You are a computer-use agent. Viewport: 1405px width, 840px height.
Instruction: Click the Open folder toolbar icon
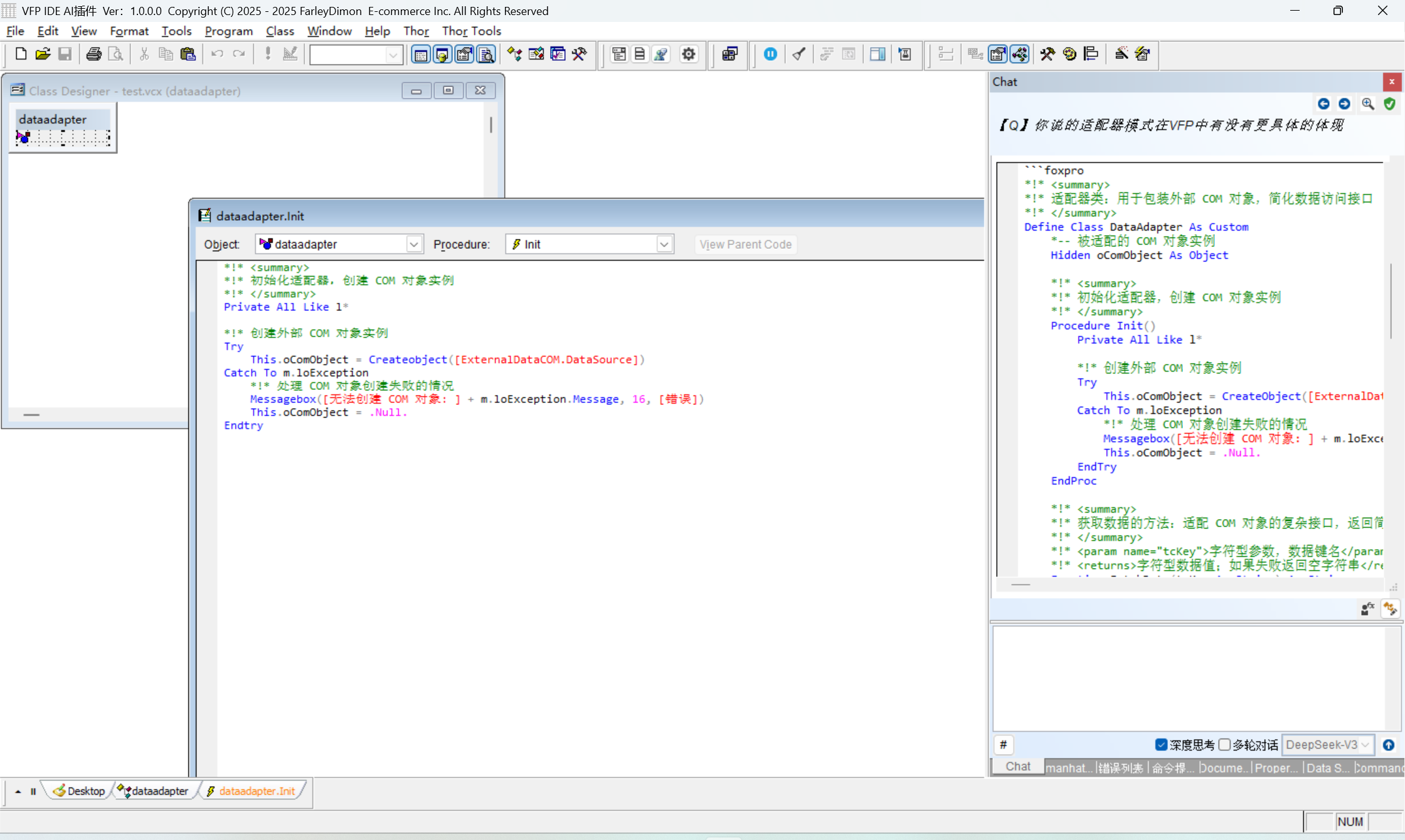pyautogui.click(x=42, y=54)
